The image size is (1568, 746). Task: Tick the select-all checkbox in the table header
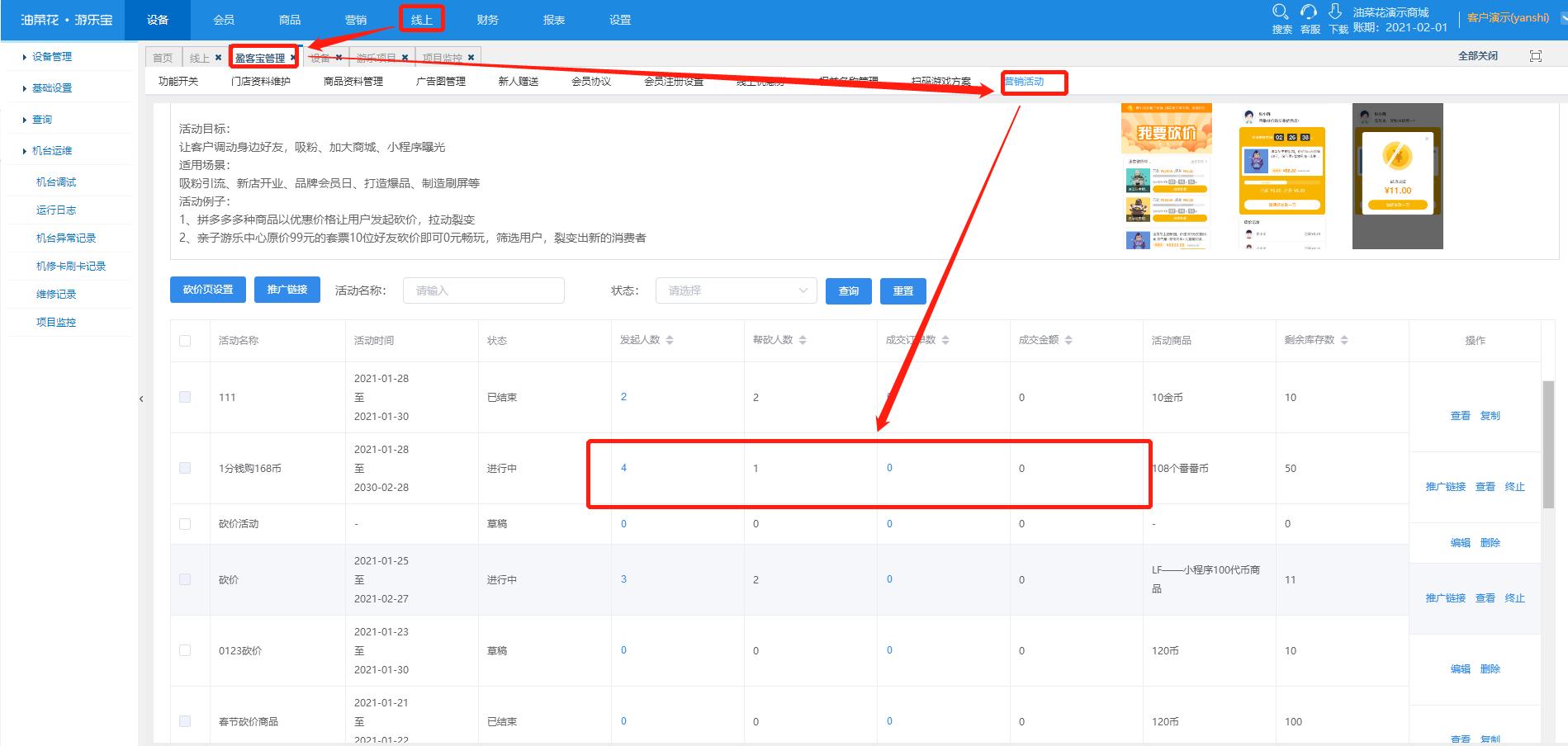click(x=185, y=340)
